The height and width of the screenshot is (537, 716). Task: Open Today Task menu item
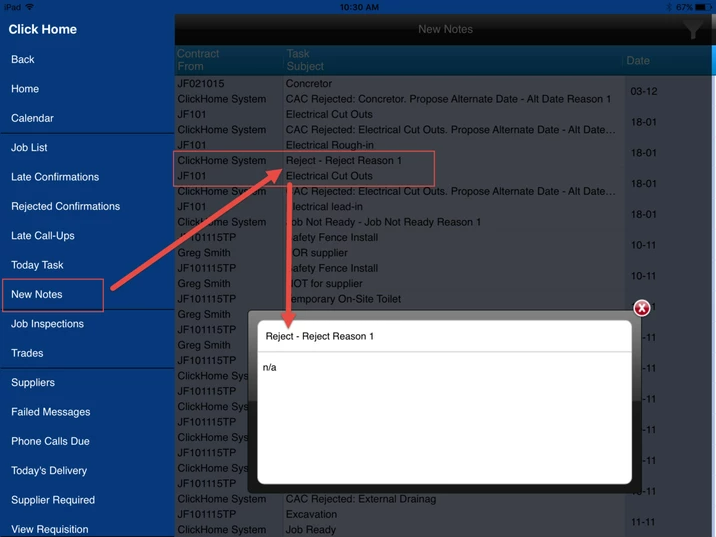pyautogui.click(x=37, y=265)
